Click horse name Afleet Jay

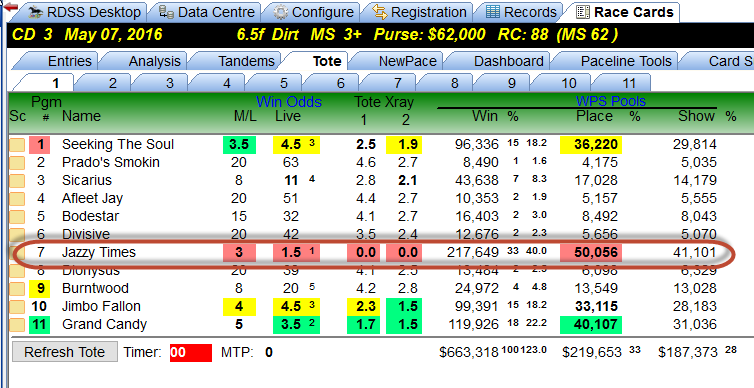point(92,199)
